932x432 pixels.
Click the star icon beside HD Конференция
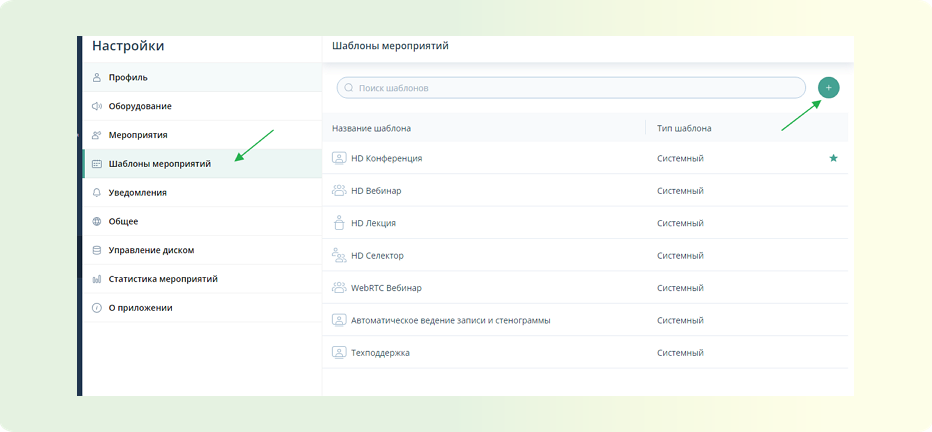(x=833, y=158)
